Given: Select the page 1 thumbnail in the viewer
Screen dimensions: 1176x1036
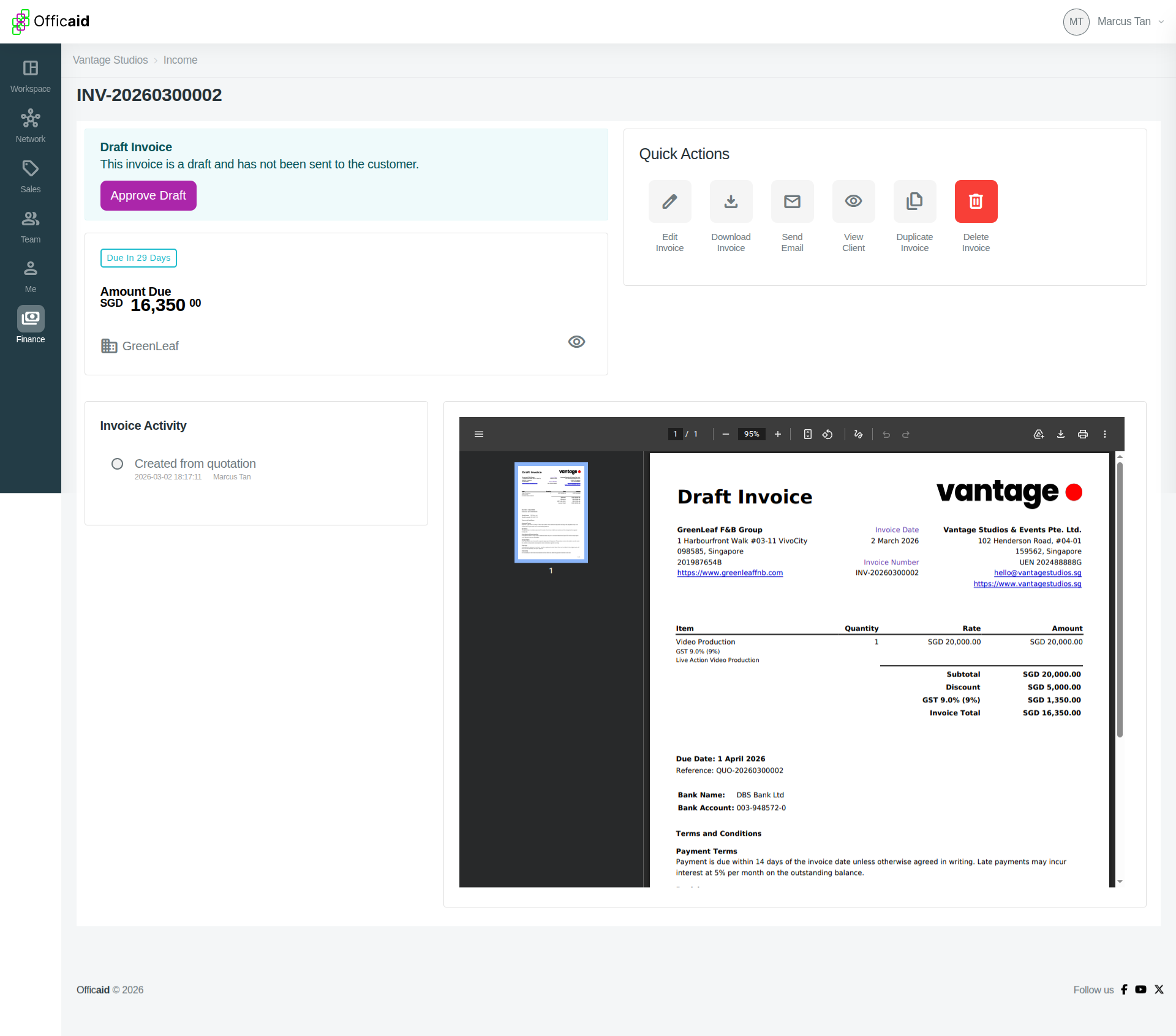Looking at the screenshot, I should point(550,512).
